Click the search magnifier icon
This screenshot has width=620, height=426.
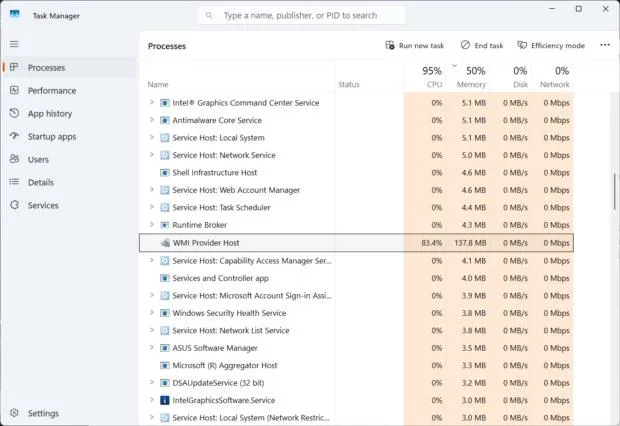[209, 15]
